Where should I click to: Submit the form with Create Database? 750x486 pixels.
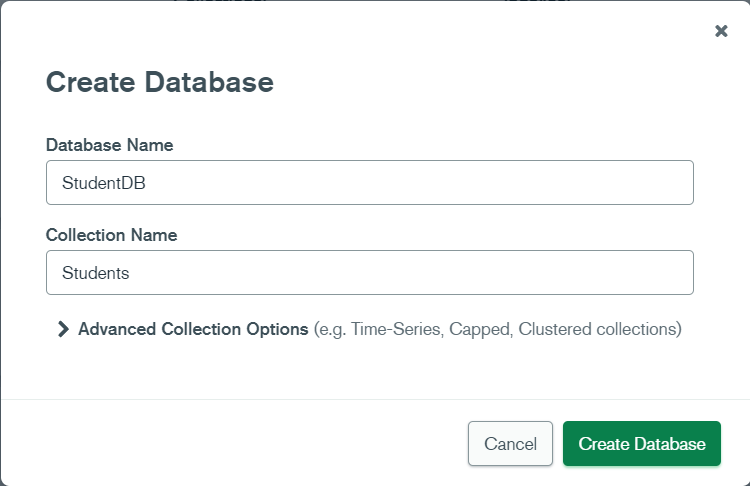tap(641, 444)
